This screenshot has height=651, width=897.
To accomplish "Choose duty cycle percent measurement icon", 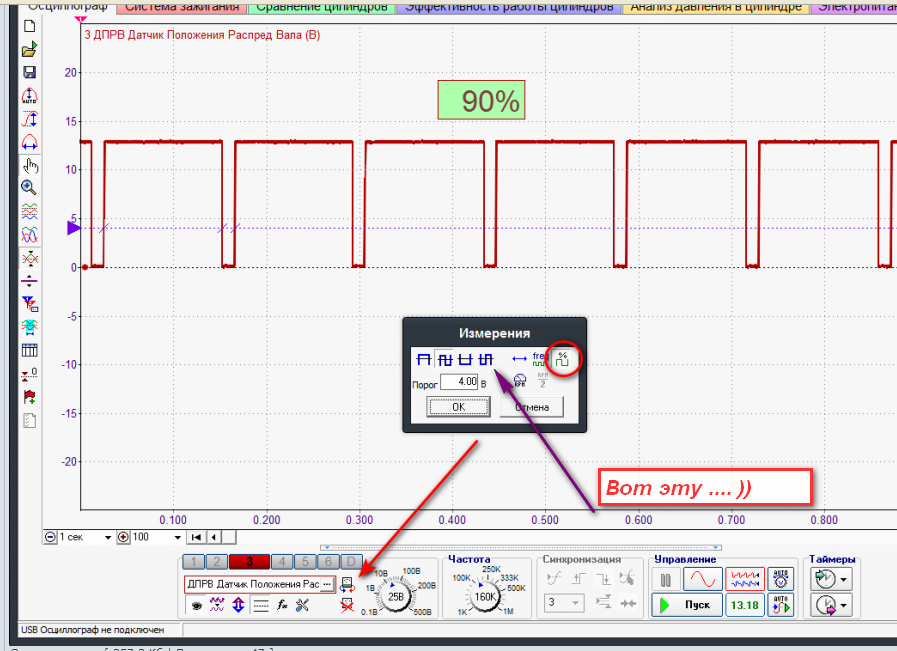I will [563, 359].
